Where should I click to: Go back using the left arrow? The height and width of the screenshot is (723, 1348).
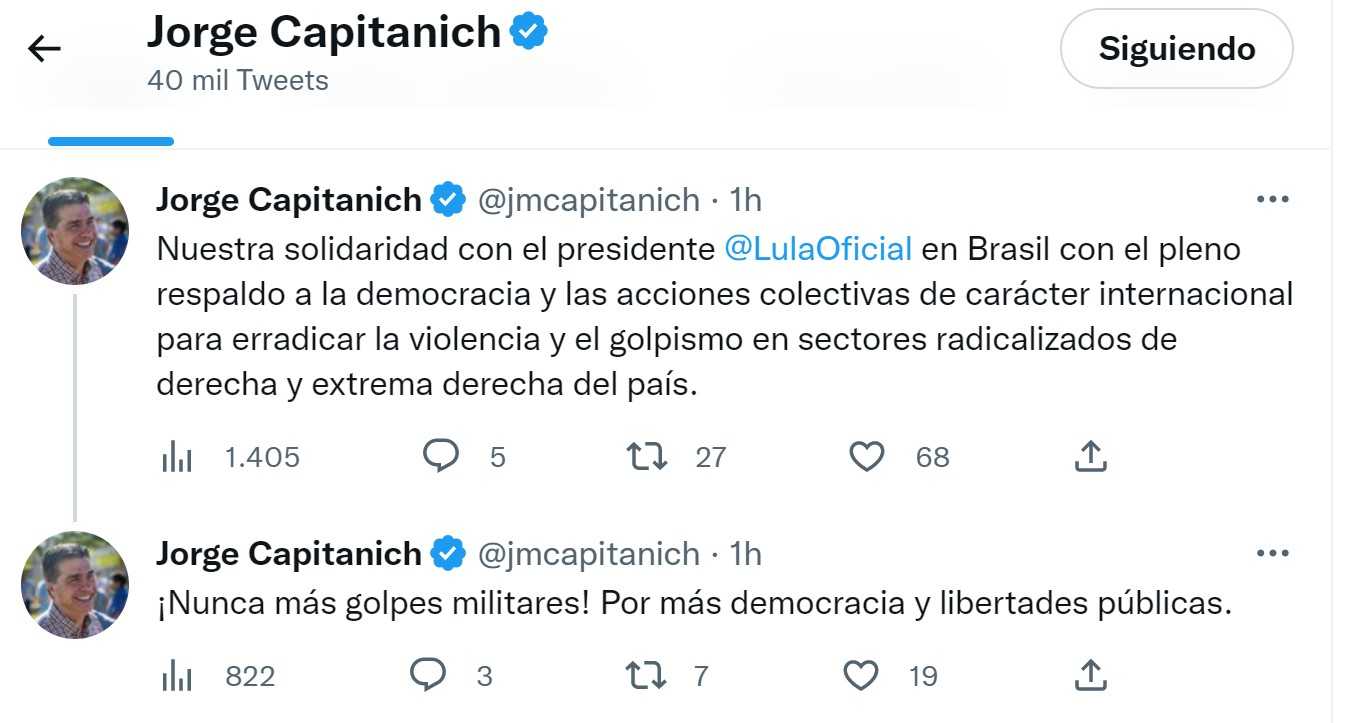tap(45, 48)
